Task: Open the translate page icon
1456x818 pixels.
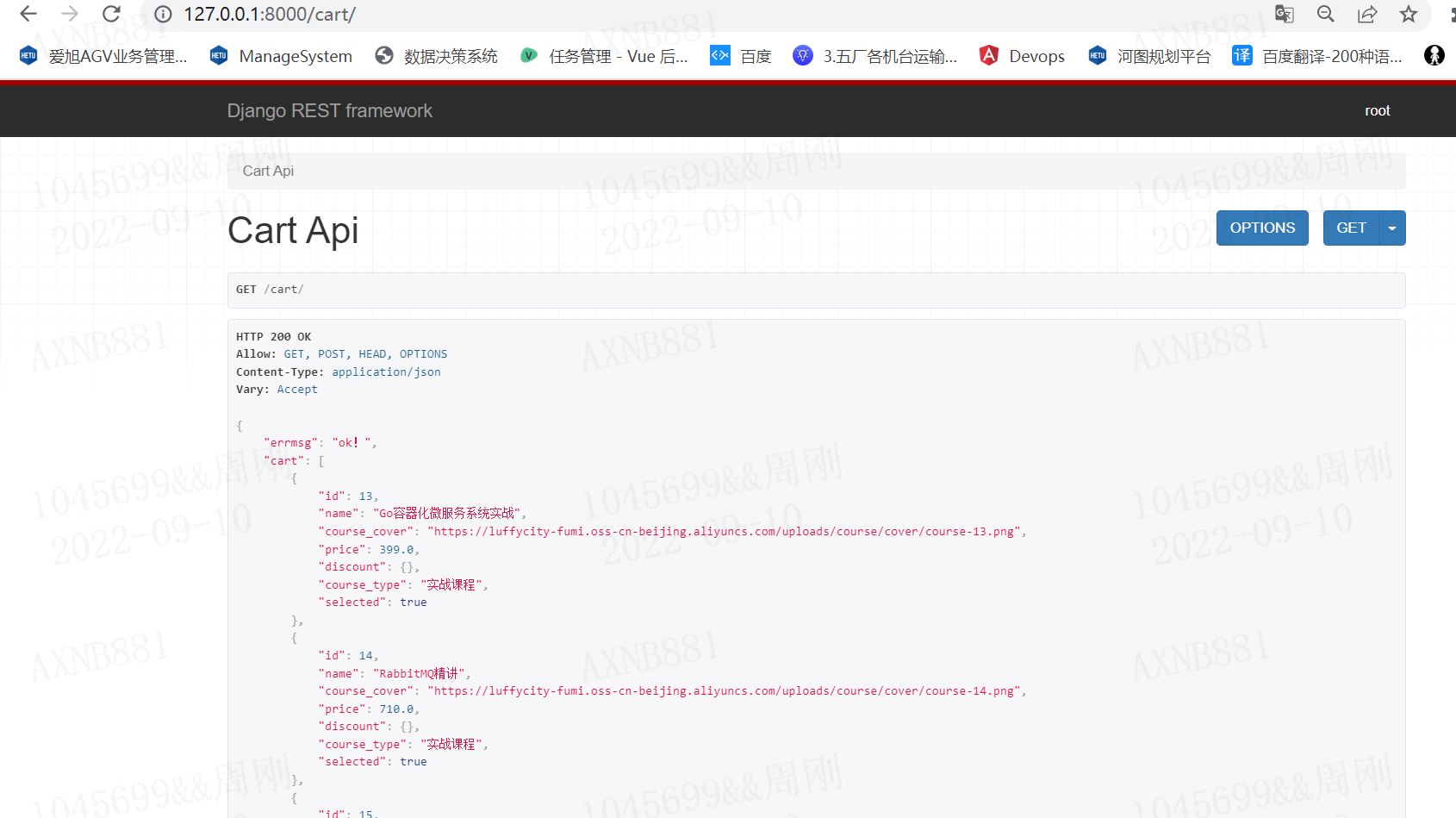Action: click(x=1285, y=14)
